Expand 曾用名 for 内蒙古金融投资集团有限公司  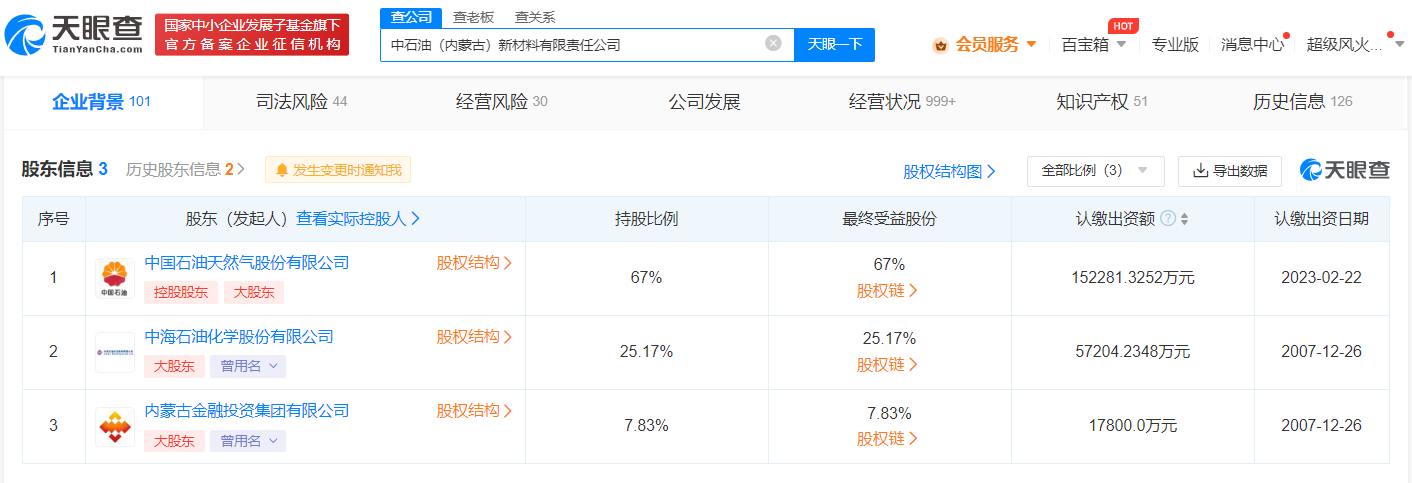pyautogui.click(x=247, y=440)
